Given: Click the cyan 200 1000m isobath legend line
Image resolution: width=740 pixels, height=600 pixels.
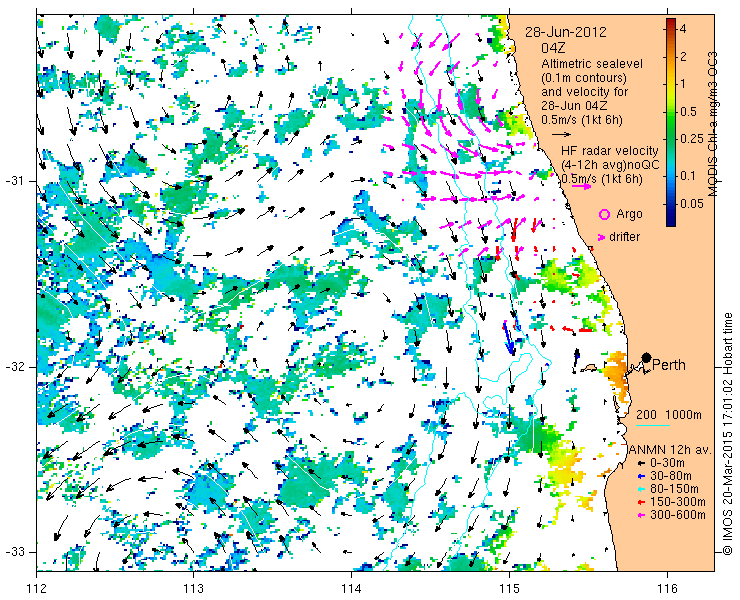Looking at the screenshot, I should [x=653, y=426].
